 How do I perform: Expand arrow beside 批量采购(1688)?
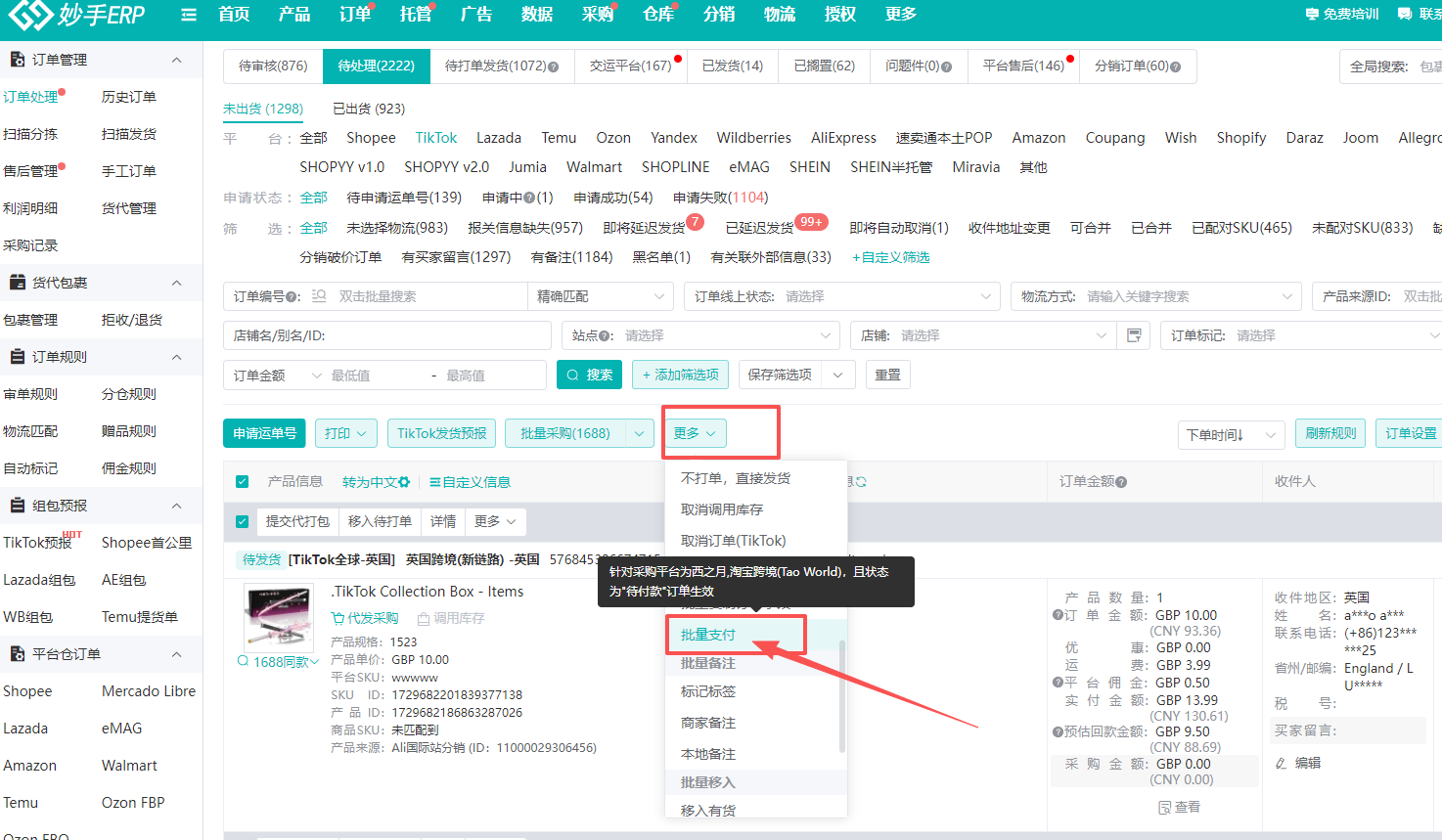pyautogui.click(x=640, y=433)
